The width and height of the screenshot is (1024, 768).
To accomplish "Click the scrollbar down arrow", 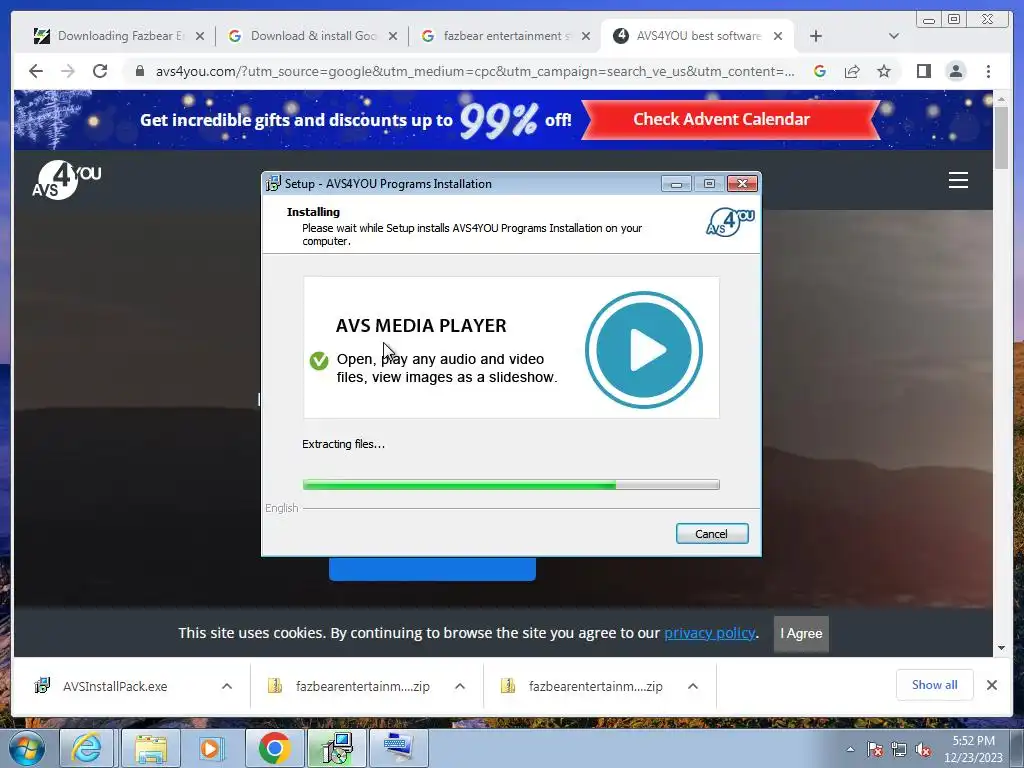I will pos(1001,648).
